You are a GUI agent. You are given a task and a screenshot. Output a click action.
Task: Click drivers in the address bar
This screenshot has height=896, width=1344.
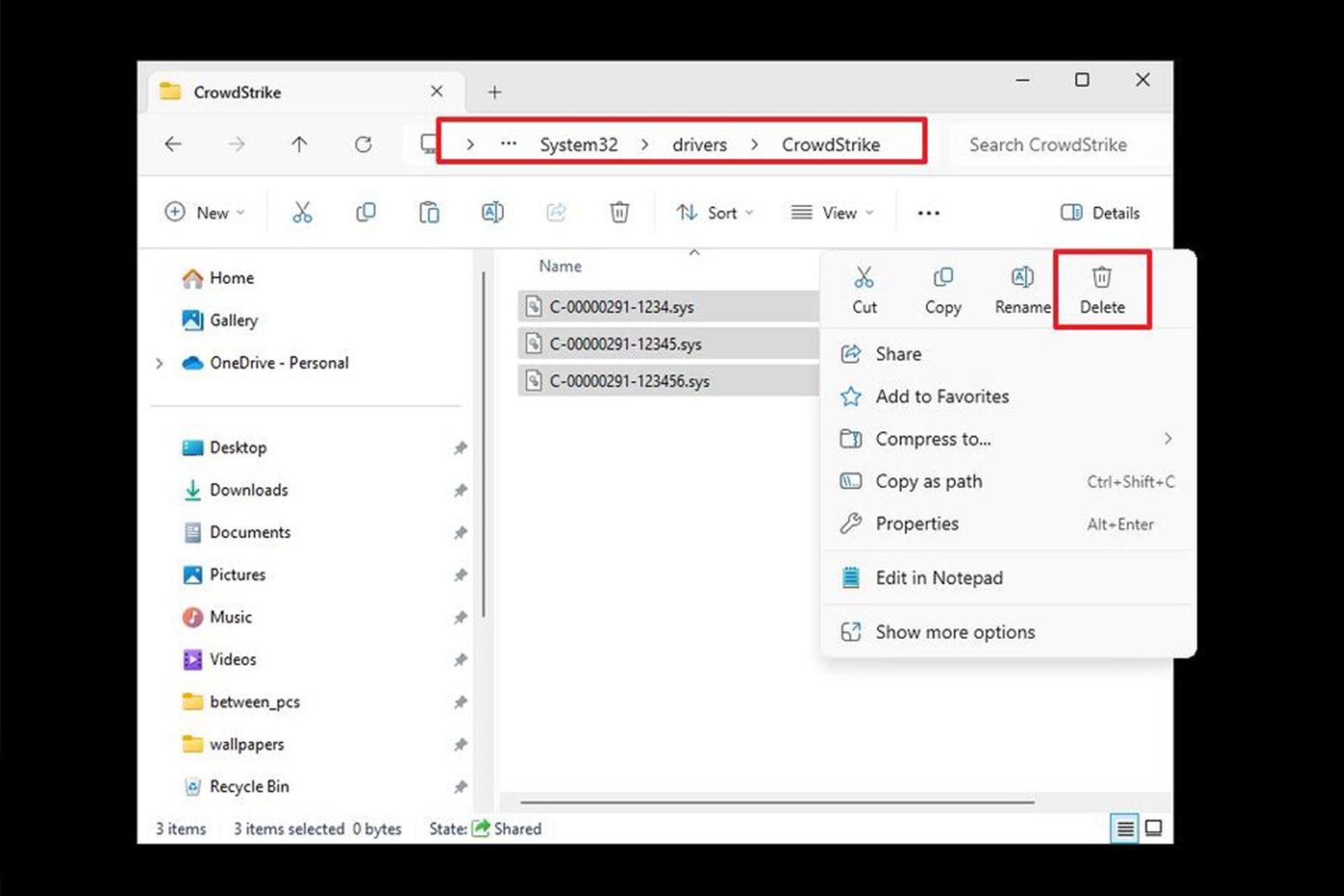699,145
